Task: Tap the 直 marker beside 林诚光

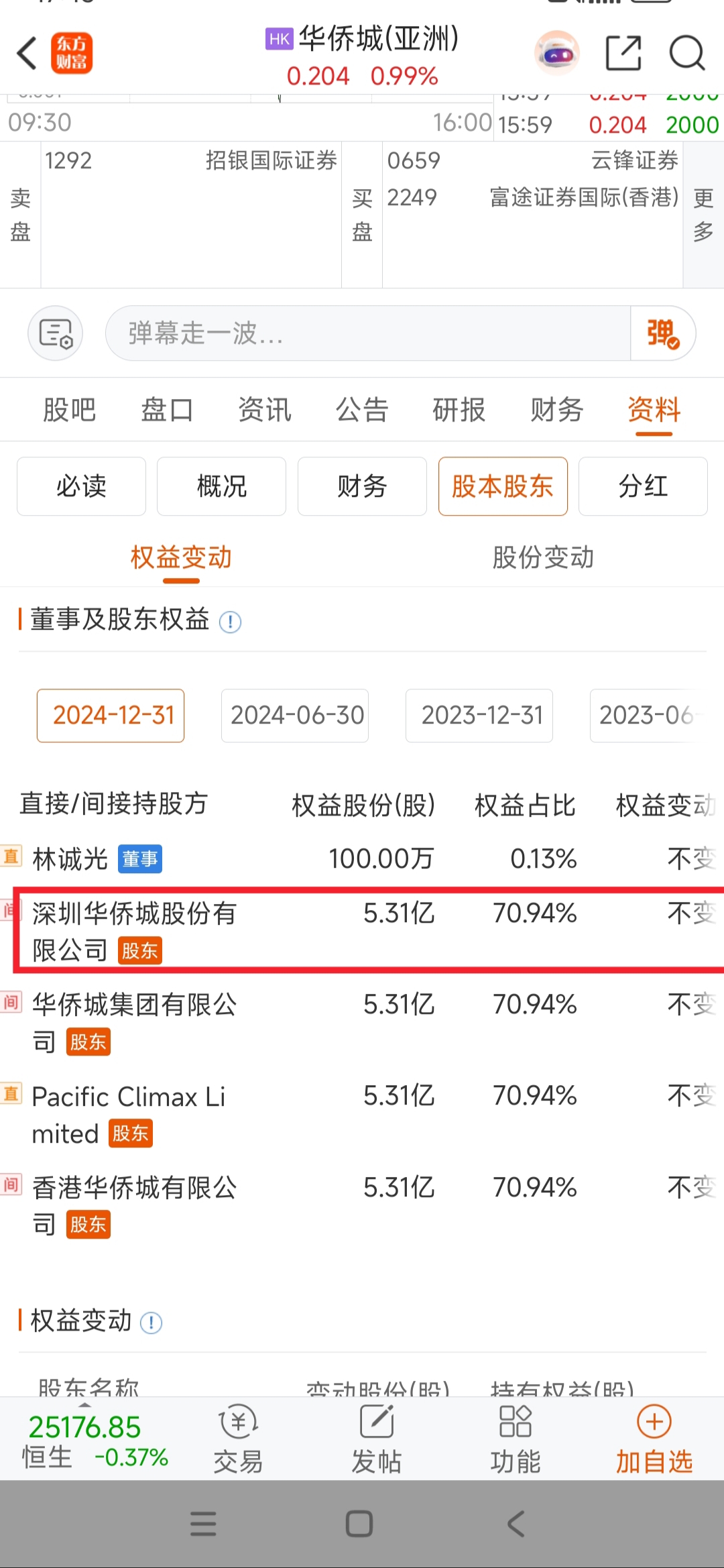Action: tap(11, 856)
